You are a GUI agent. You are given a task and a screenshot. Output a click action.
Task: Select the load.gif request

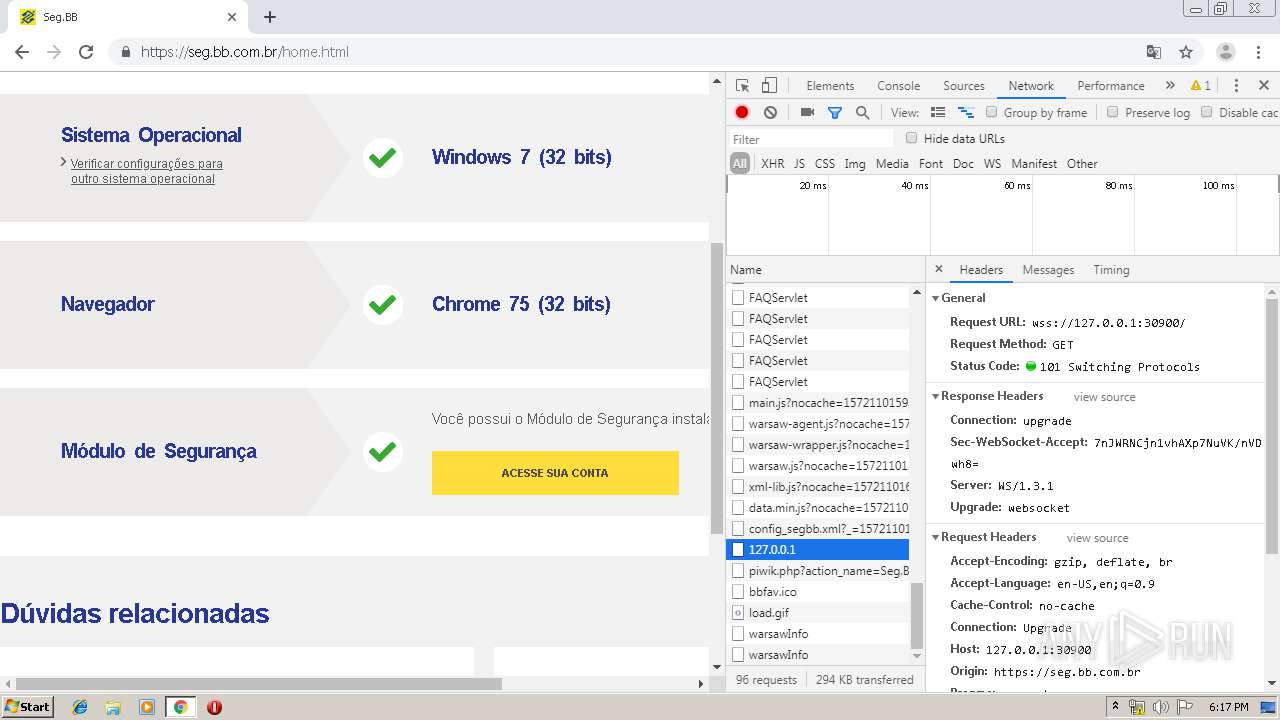(818, 613)
